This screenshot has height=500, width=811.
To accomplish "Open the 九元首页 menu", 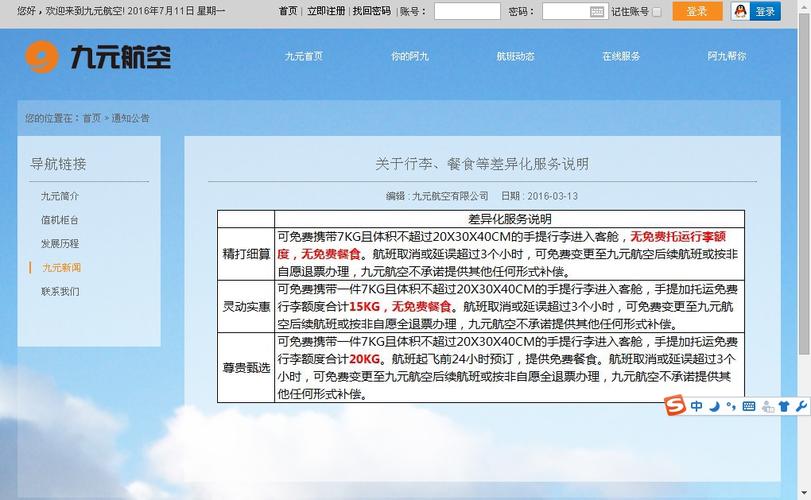I will 304,56.
